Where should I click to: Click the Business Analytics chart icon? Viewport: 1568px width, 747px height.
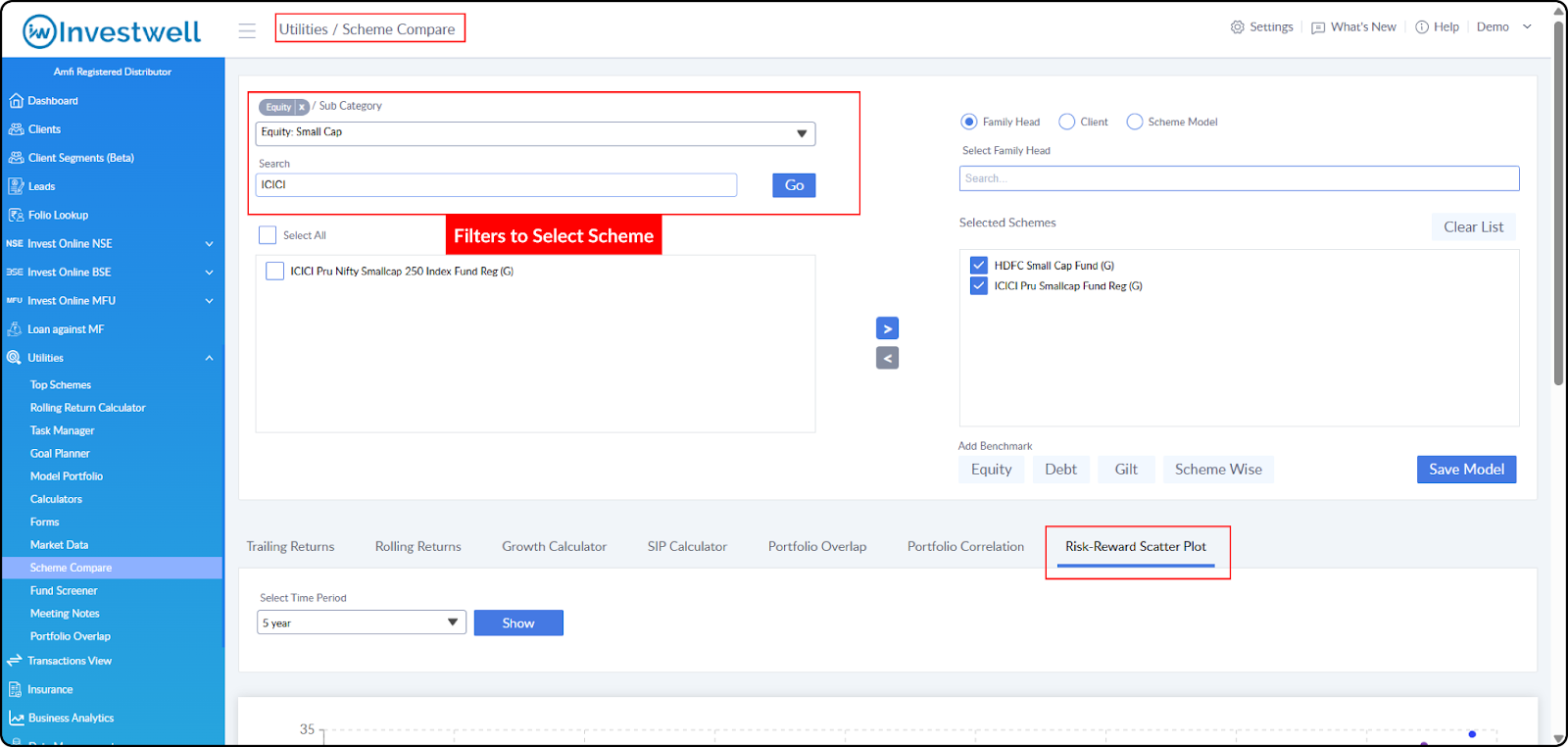(x=16, y=718)
